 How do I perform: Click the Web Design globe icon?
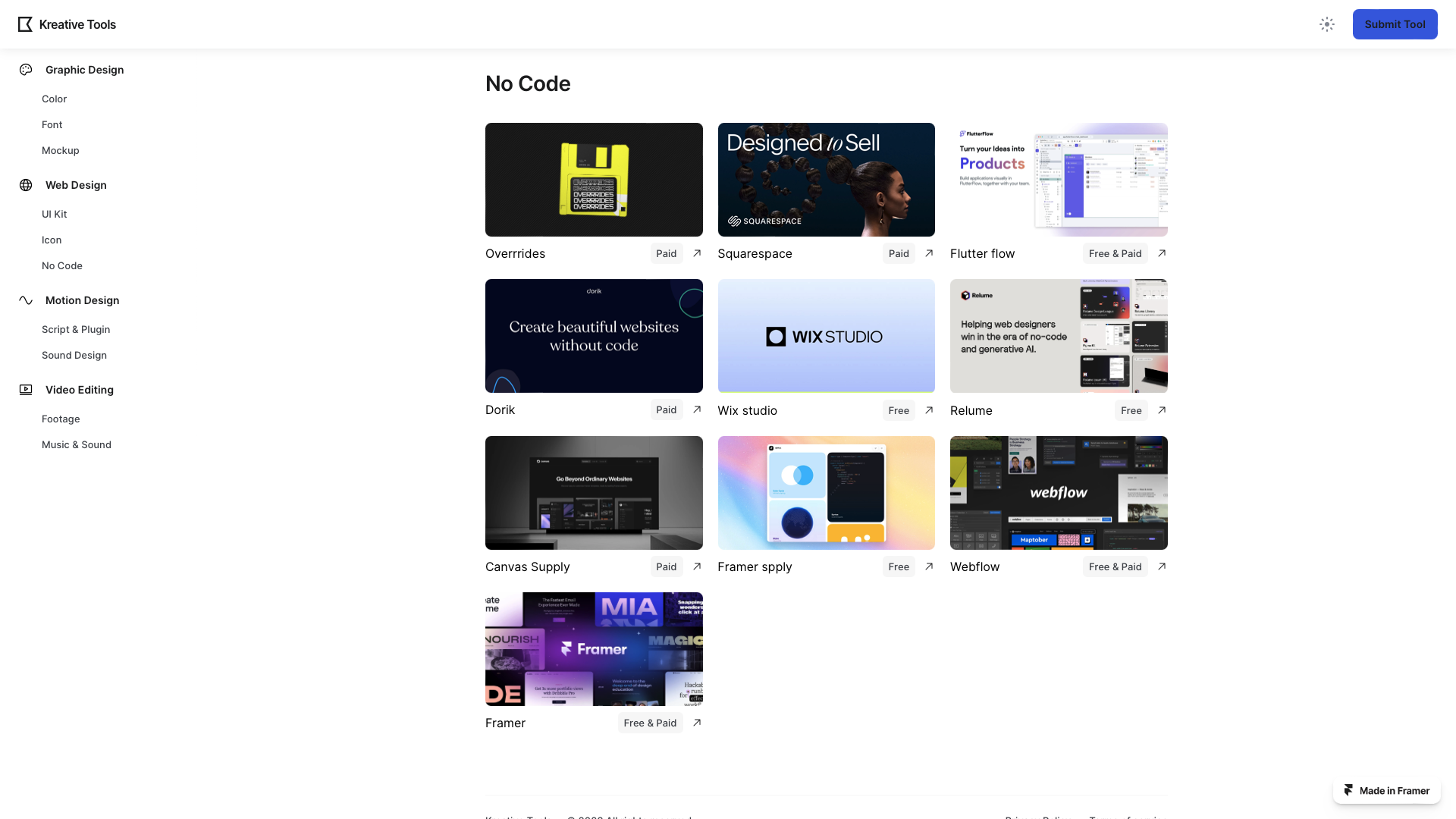pos(26,185)
